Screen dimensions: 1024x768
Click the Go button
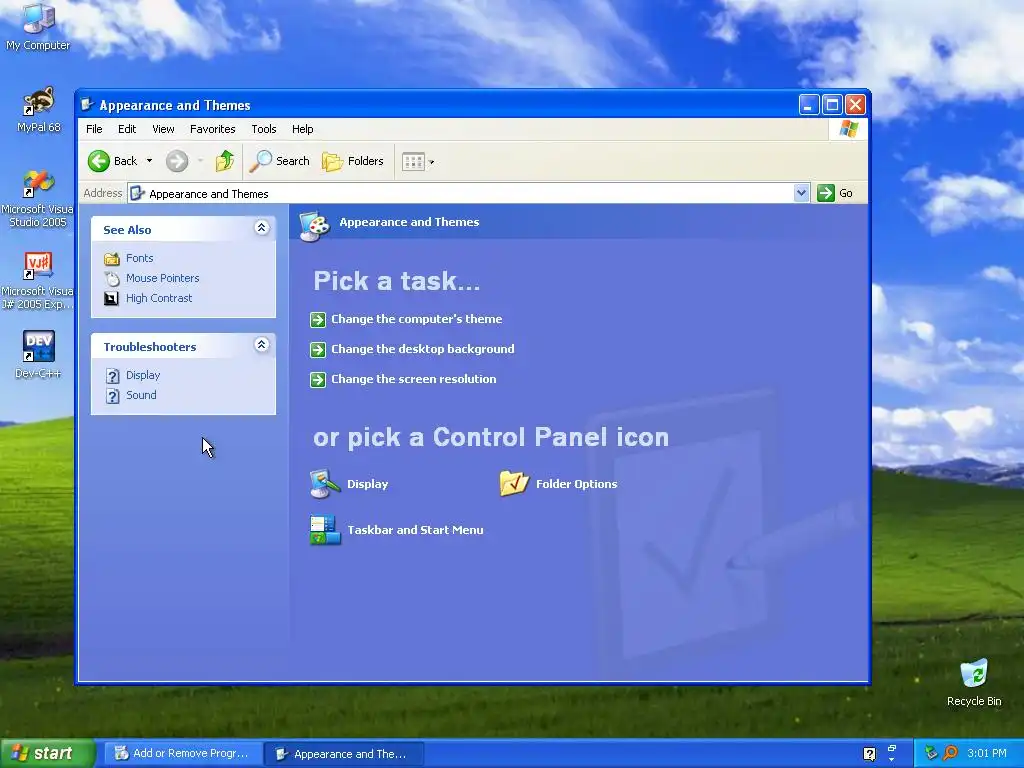tap(835, 193)
